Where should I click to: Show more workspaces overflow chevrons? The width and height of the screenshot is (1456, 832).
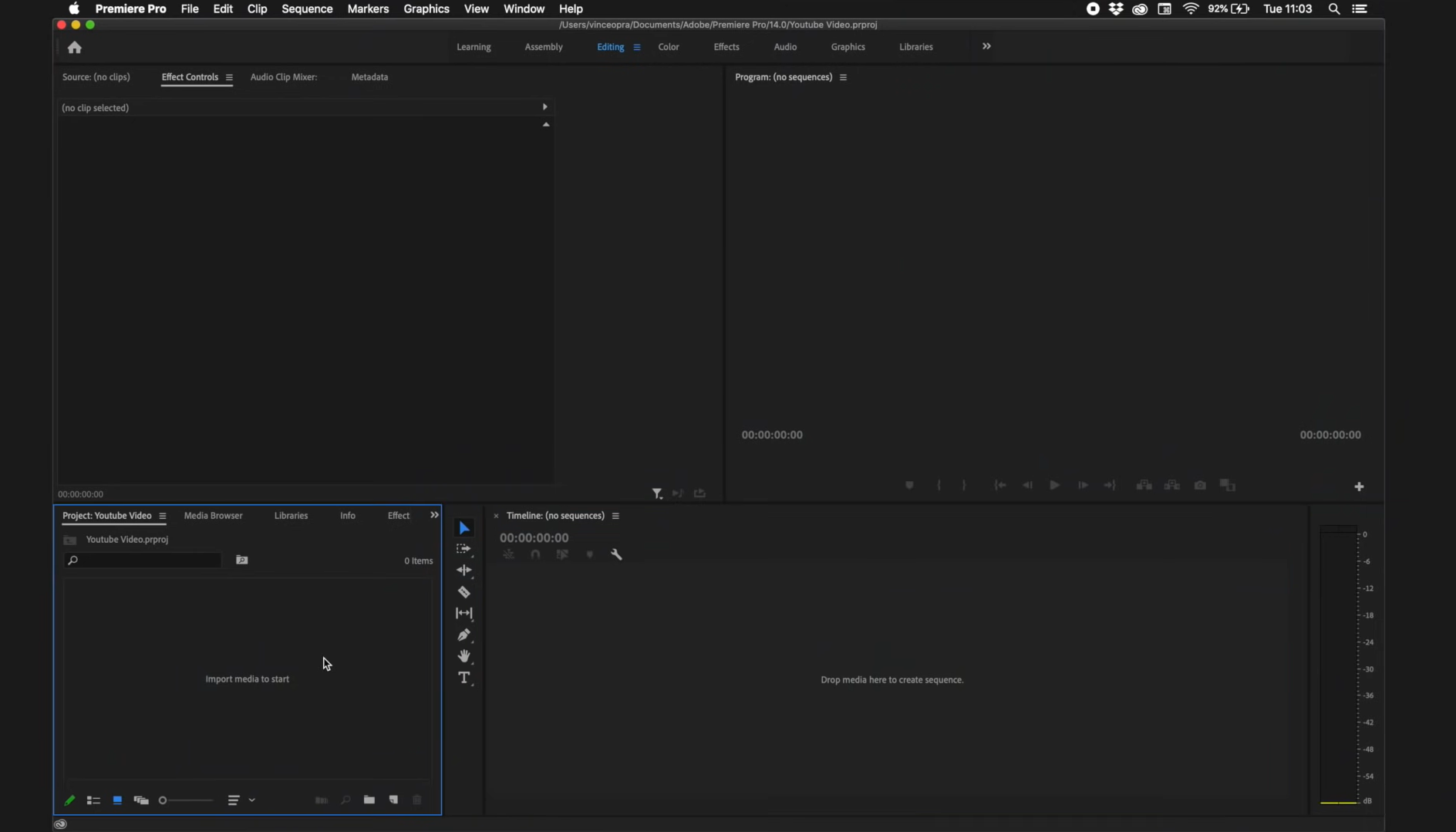click(986, 46)
